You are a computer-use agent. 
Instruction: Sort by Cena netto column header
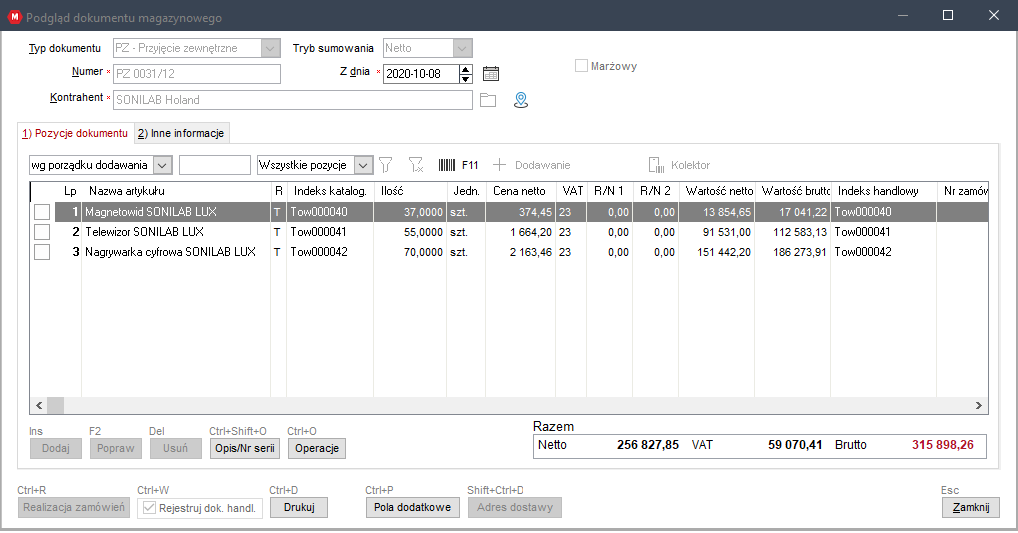click(520, 191)
